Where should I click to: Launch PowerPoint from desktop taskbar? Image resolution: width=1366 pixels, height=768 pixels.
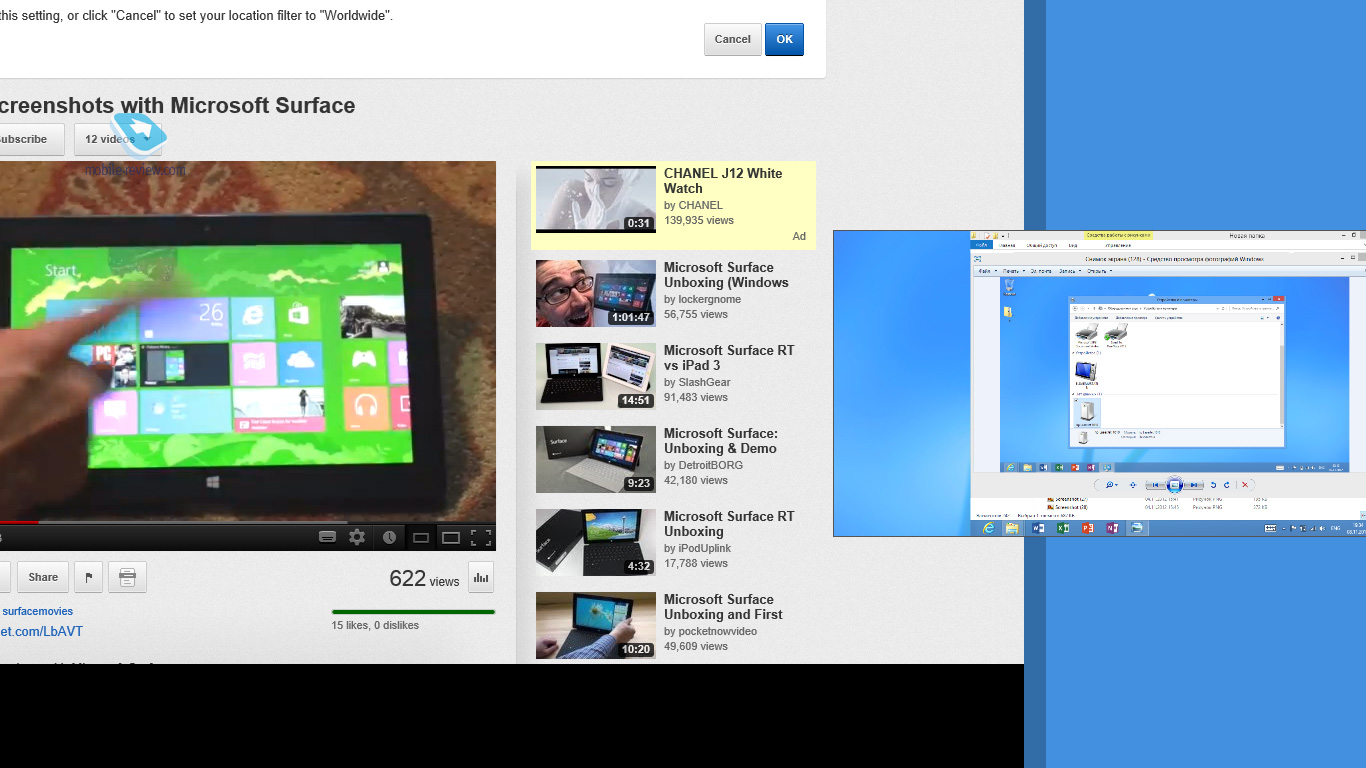(x=1088, y=528)
